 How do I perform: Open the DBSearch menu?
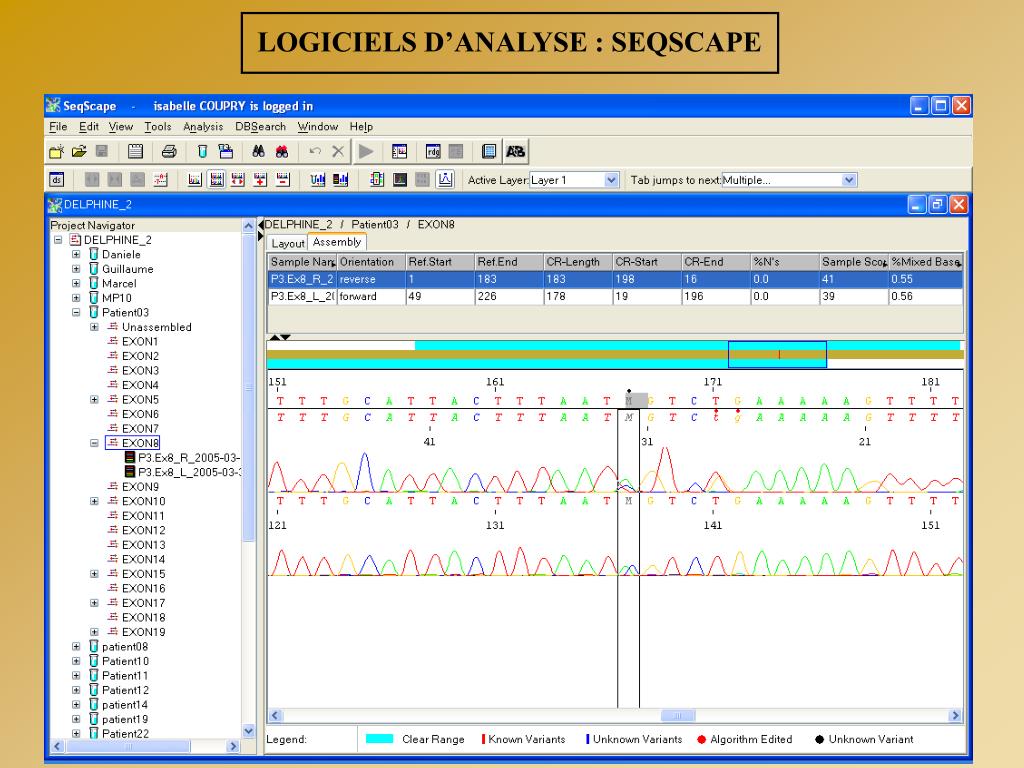[x=260, y=127]
